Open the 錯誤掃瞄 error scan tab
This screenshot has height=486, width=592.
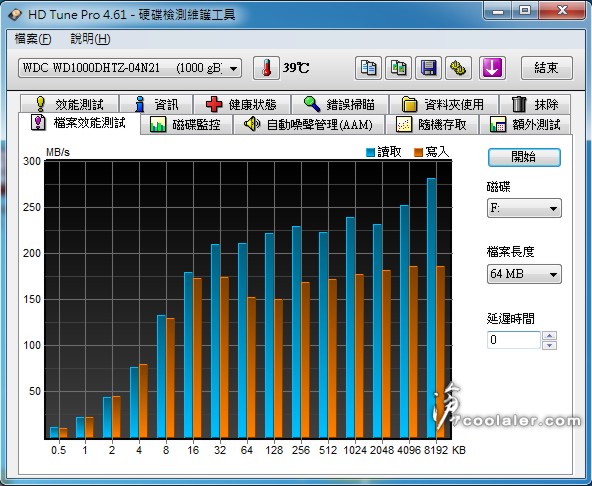[340, 104]
